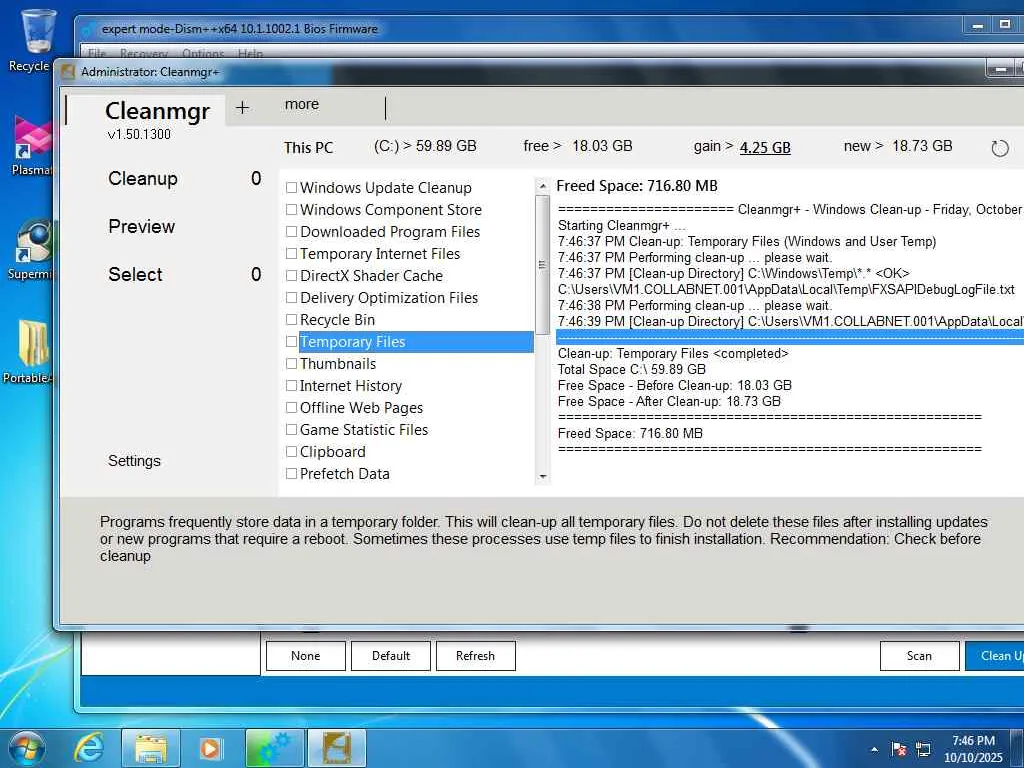
Task: Click the cleanup list scrollbar thumb
Action: [x=542, y=264]
